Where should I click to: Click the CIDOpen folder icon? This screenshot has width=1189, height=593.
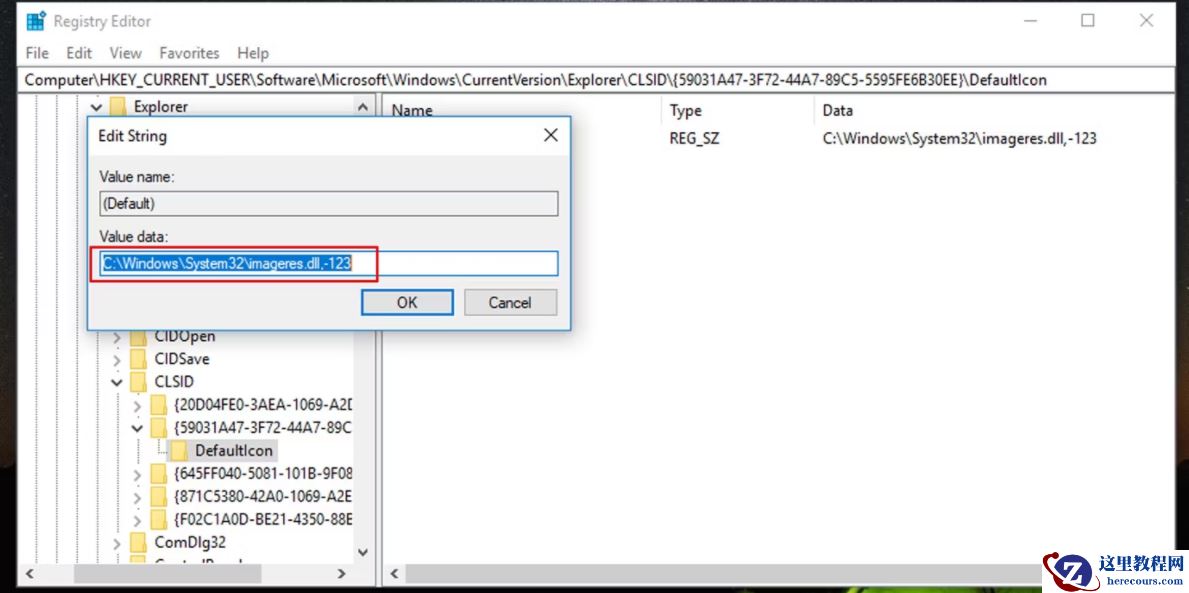pos(139,335)
